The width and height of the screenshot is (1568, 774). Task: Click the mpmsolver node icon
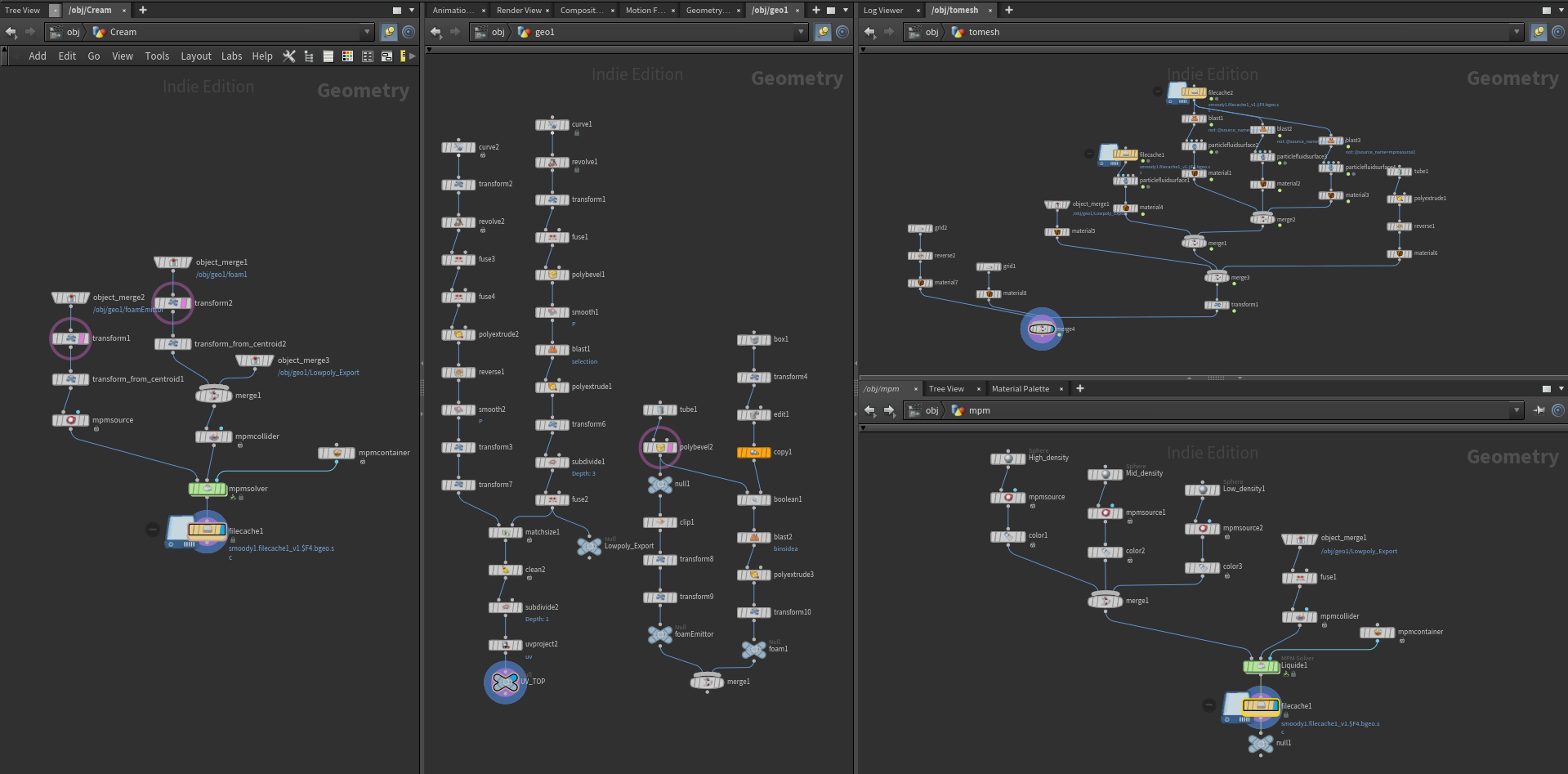click(x=208, y=489)
